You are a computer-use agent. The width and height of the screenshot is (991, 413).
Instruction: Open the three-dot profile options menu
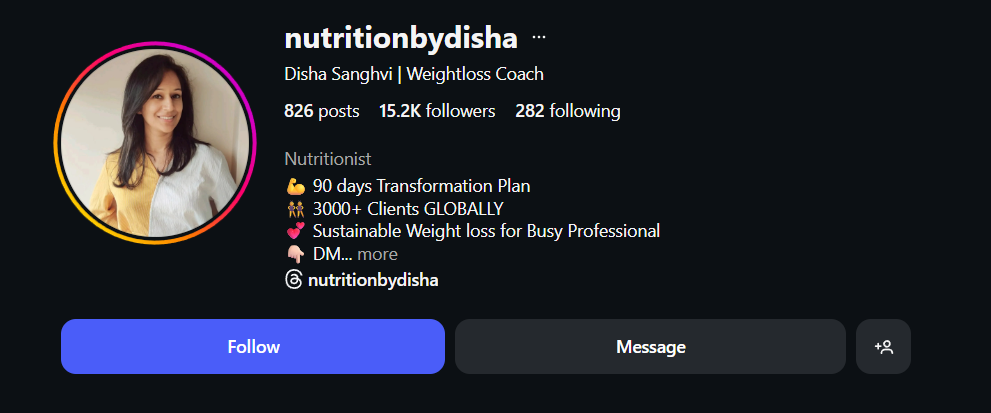coord(539,38)
